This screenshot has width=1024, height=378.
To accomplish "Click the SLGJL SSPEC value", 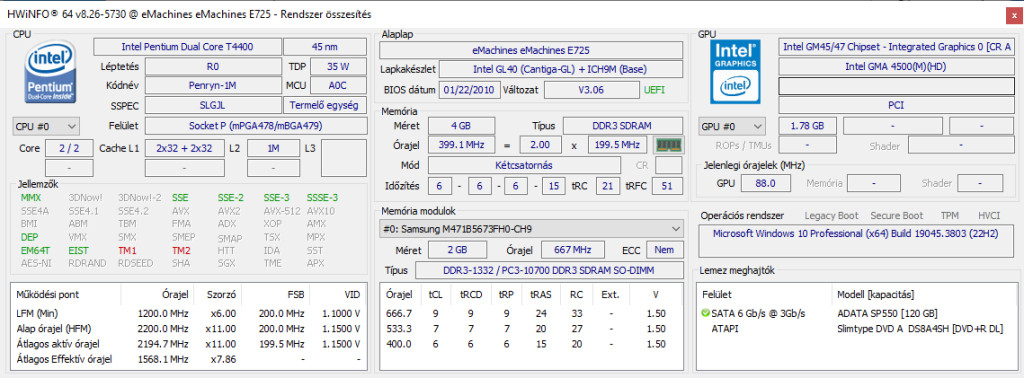I will click(213, 106).
